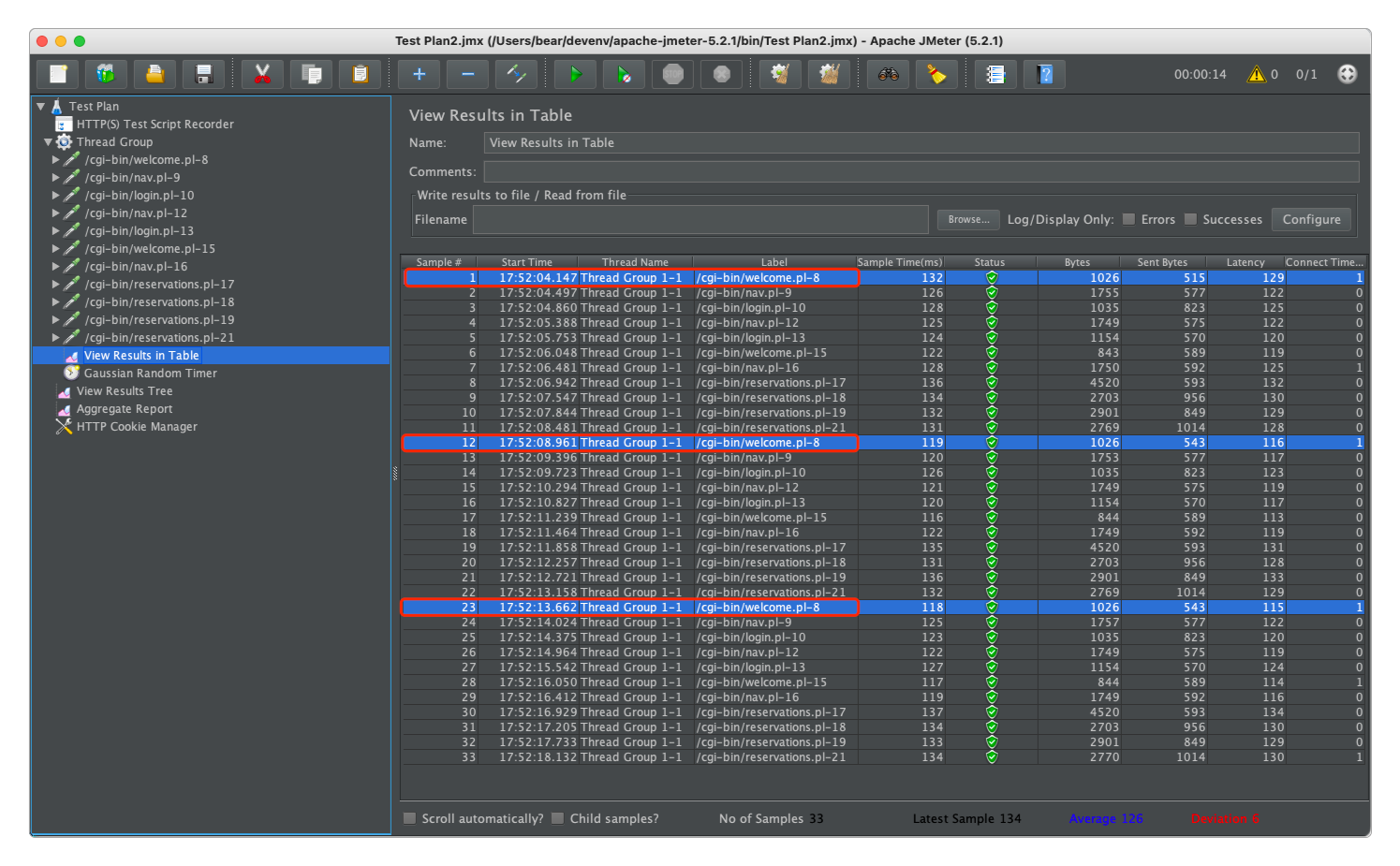Select /cgi-bin/reservations.pl-17 in tree
Viewport: 1400px width, 866px height.
[x=159, y=285]
